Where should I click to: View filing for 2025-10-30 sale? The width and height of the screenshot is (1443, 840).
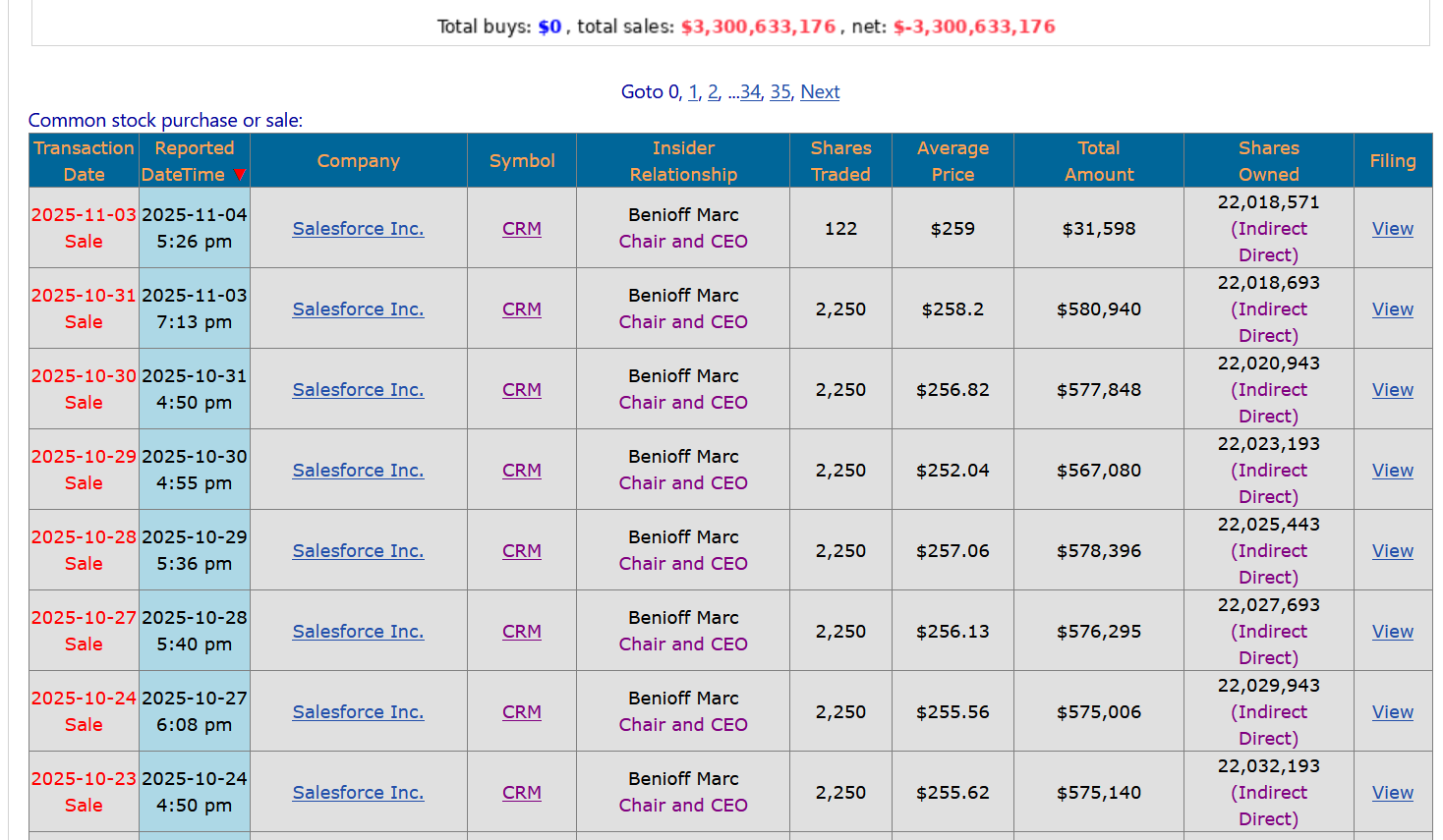(x=1393, y=389)
